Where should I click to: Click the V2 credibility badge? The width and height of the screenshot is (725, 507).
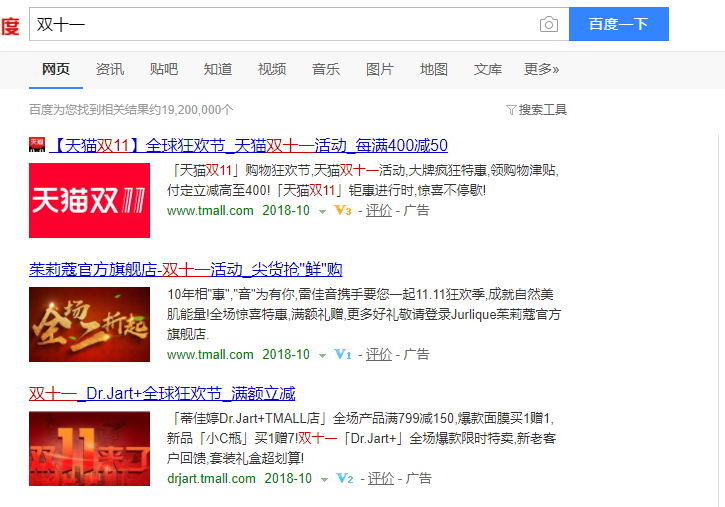pos(344,479)
